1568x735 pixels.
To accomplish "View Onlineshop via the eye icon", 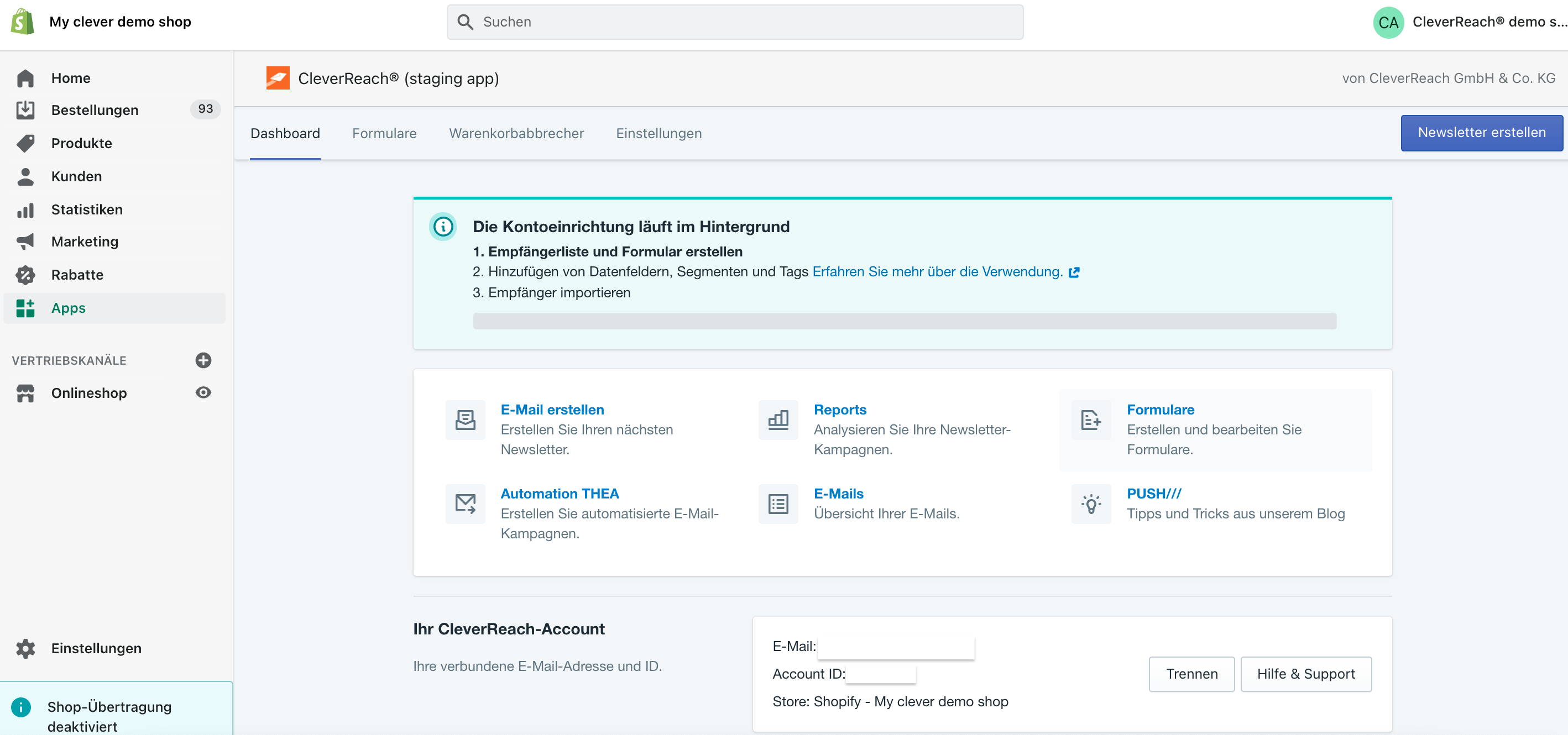I will [203, 392].
